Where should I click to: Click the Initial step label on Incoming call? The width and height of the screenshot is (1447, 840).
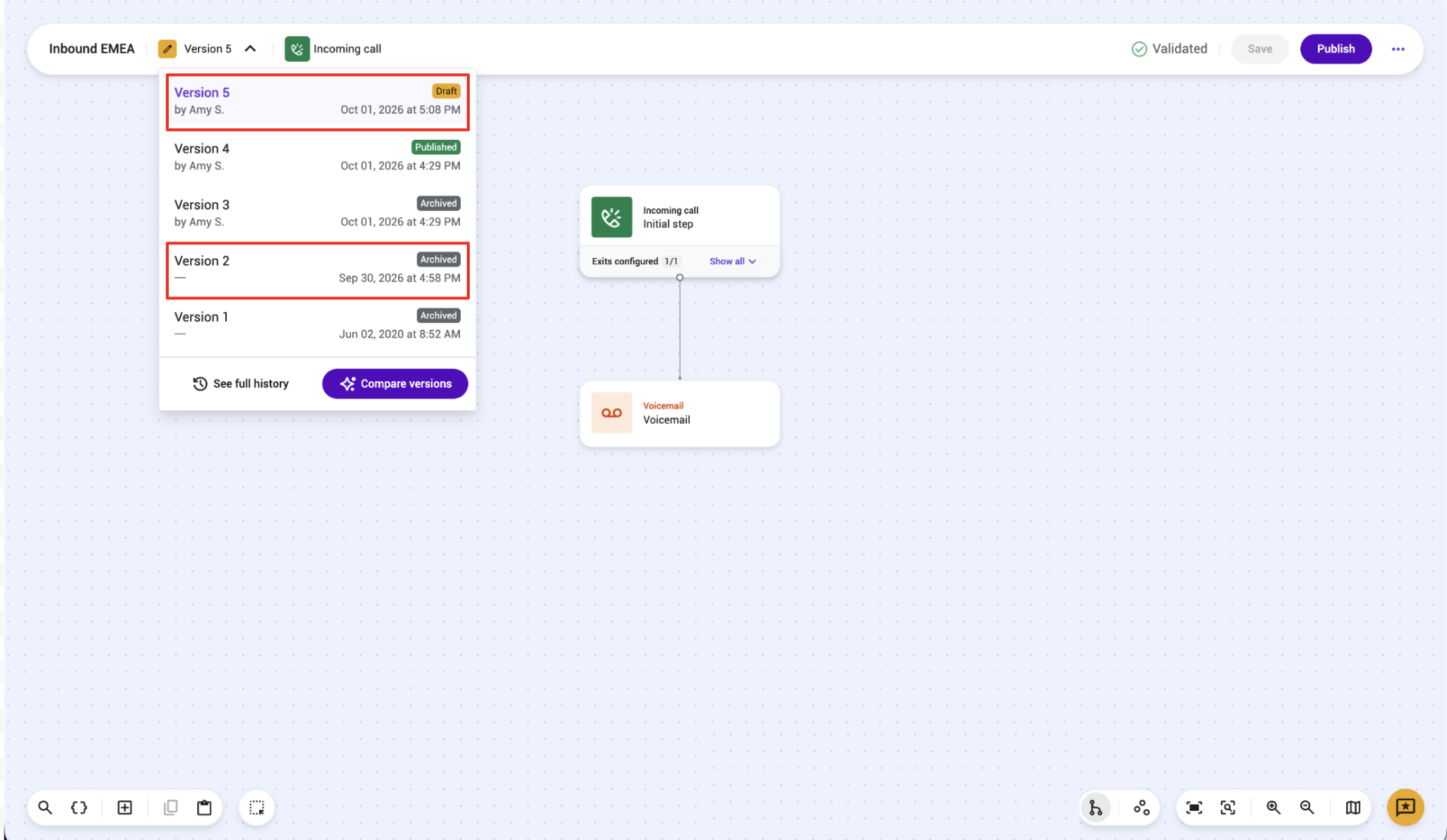click(x=668, y=224)
